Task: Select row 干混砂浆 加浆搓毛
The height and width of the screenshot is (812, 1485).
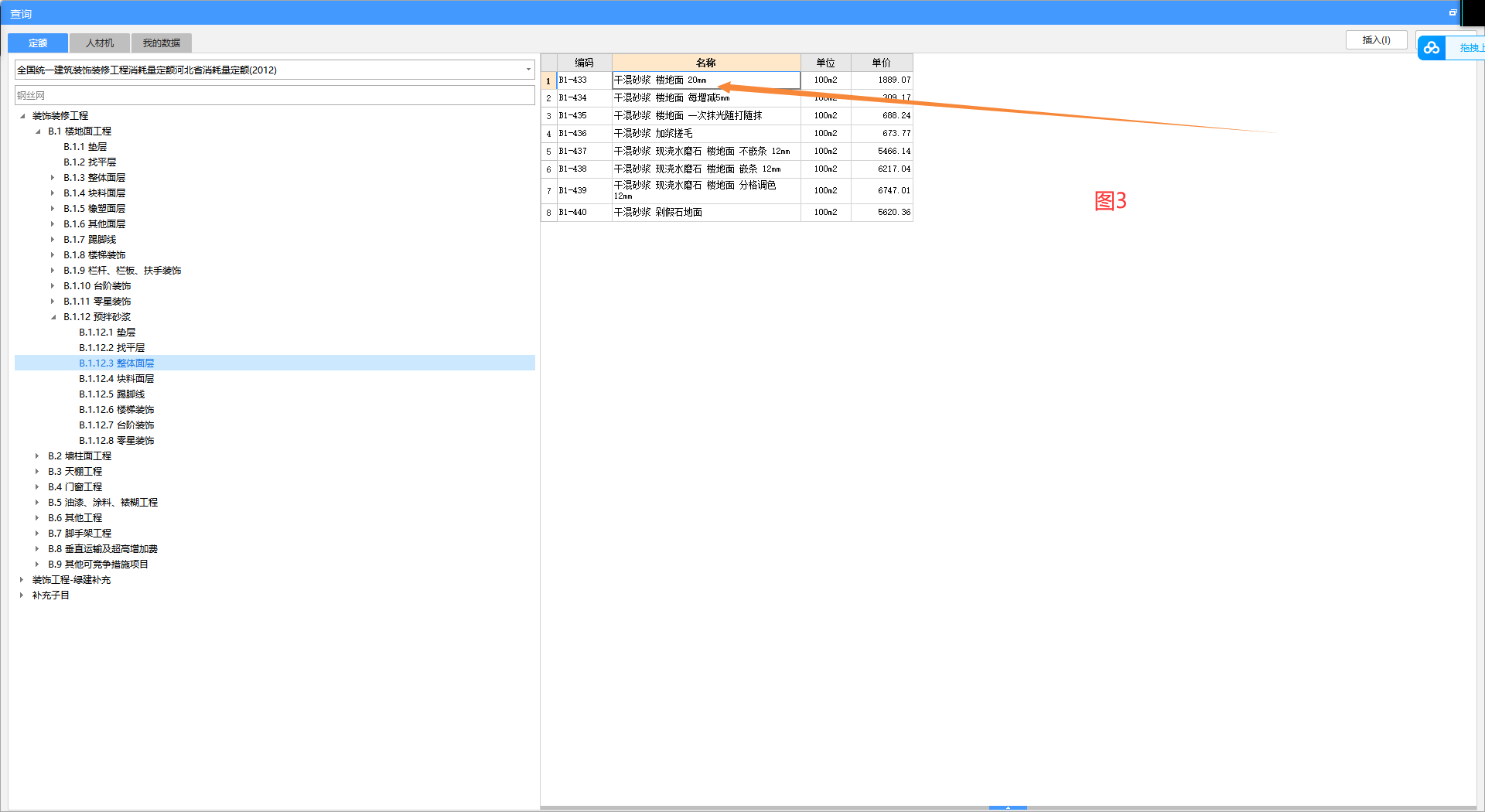Action: 706,134
